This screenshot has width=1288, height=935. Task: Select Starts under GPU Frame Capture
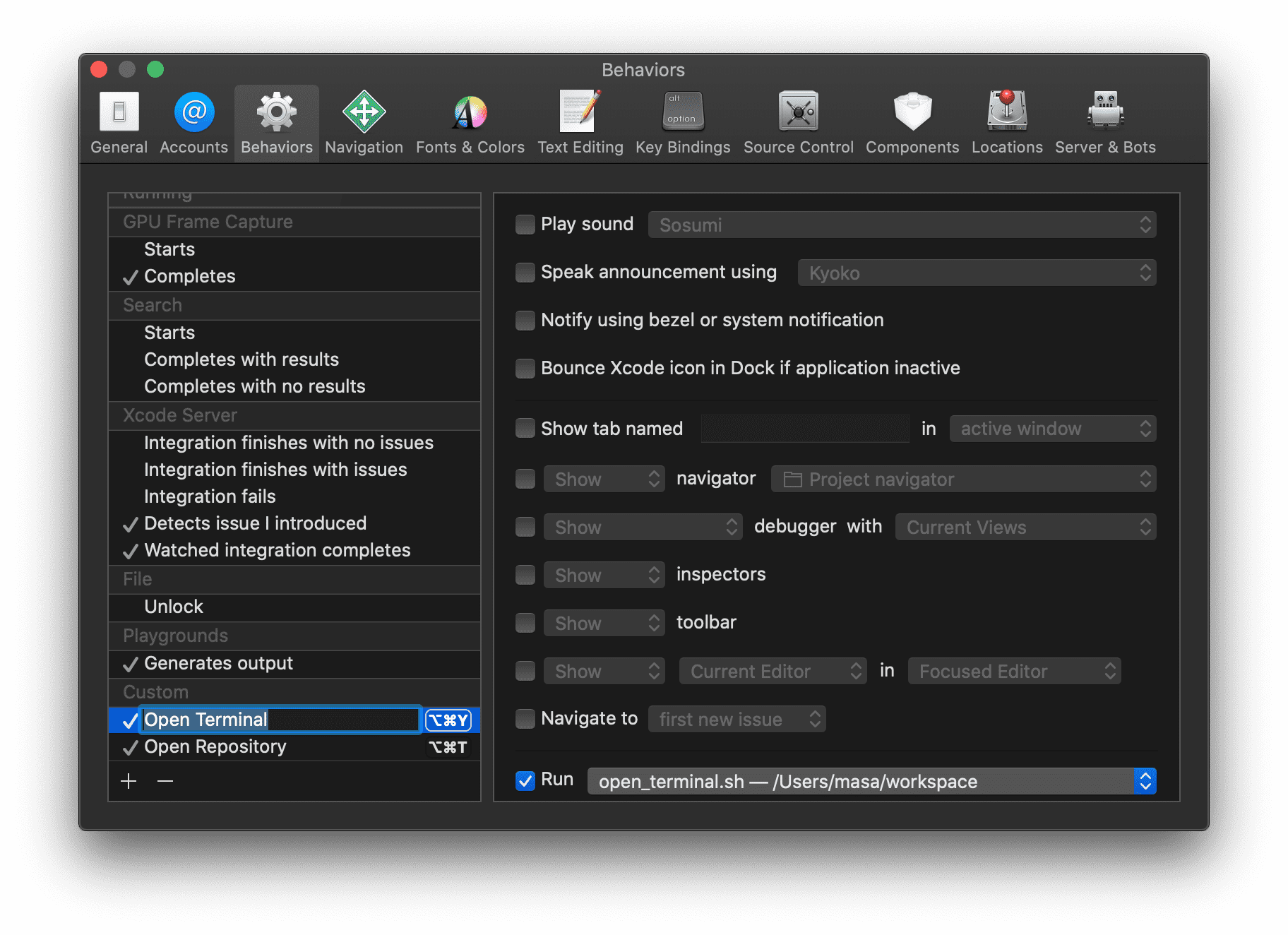pyautogui.click(x=294, y=250)
